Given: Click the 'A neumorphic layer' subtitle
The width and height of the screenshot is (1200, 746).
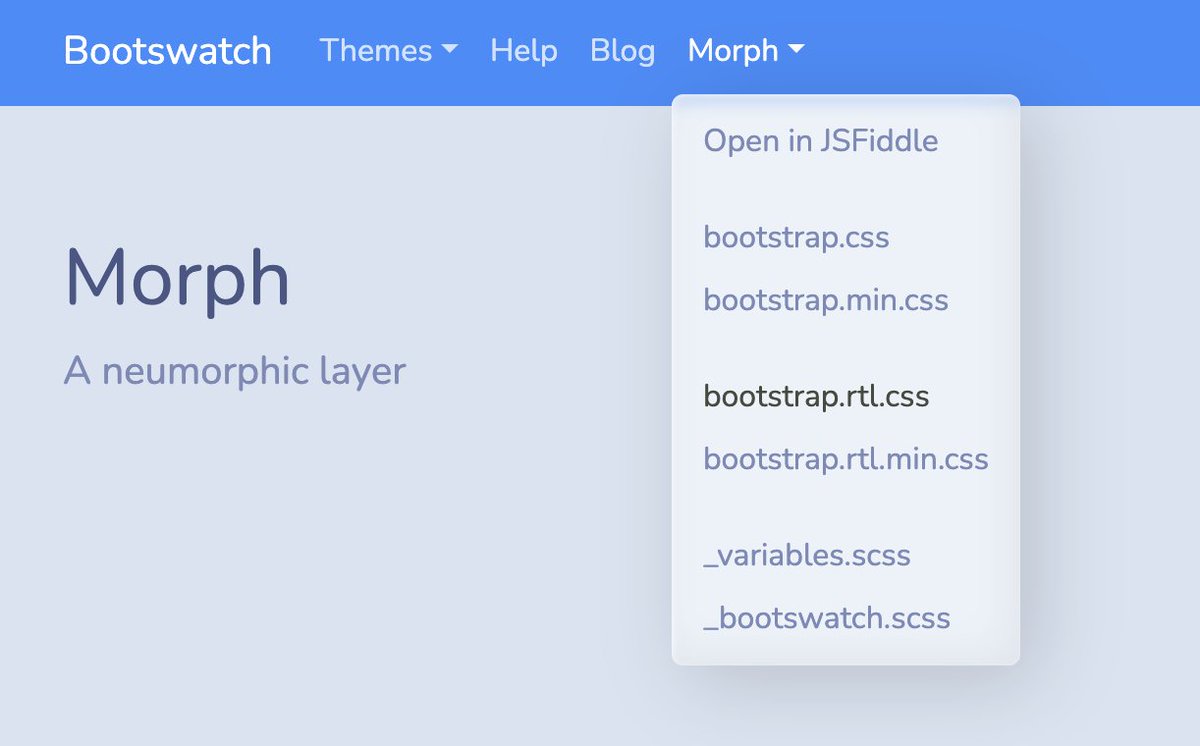Looking at the screenshot, I should point(235,371).
